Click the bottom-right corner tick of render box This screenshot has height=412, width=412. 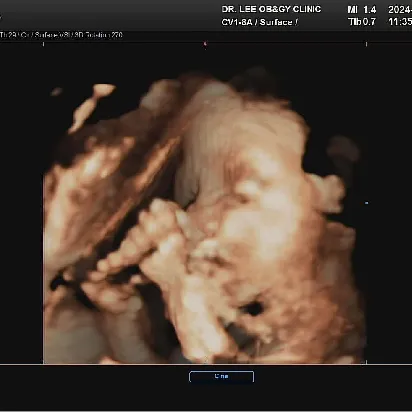tap(366, 362)
